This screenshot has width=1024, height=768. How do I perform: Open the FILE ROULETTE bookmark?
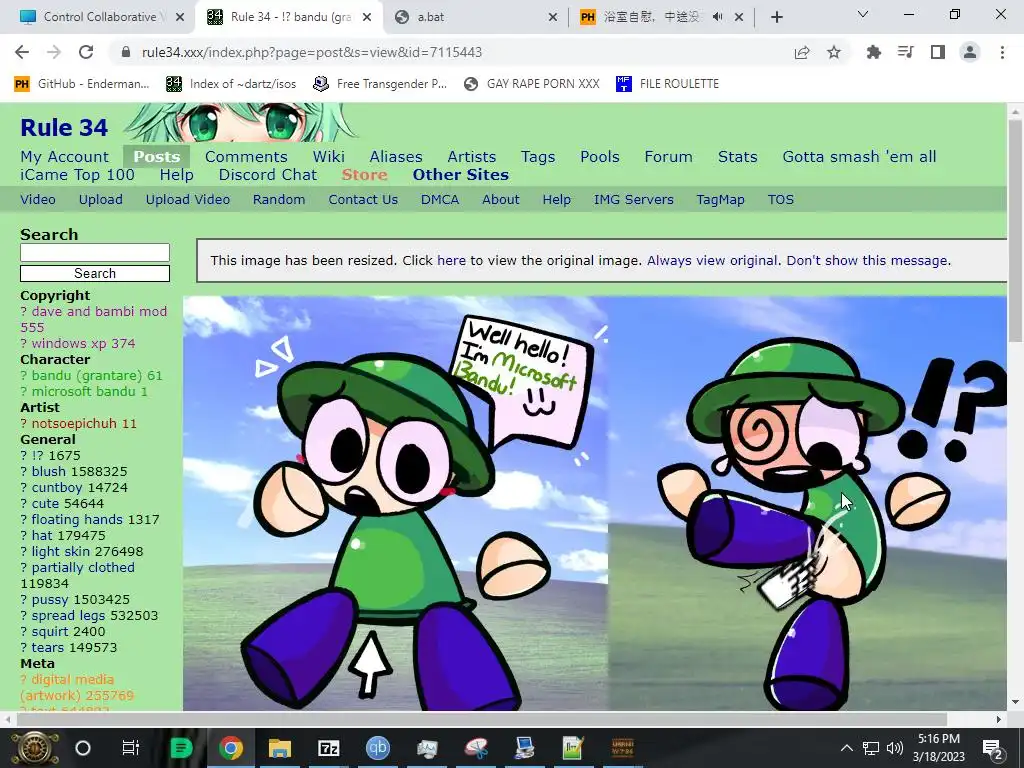pos(667,84)
